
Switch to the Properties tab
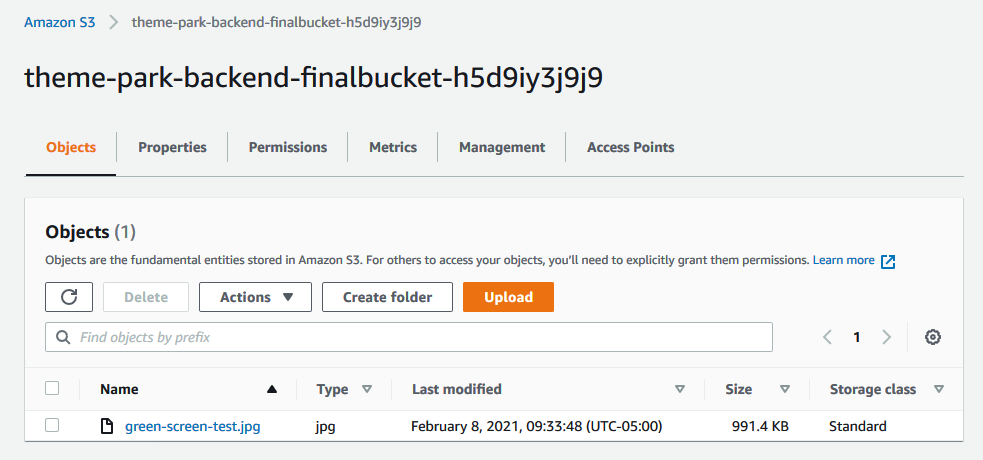[172, 147]
